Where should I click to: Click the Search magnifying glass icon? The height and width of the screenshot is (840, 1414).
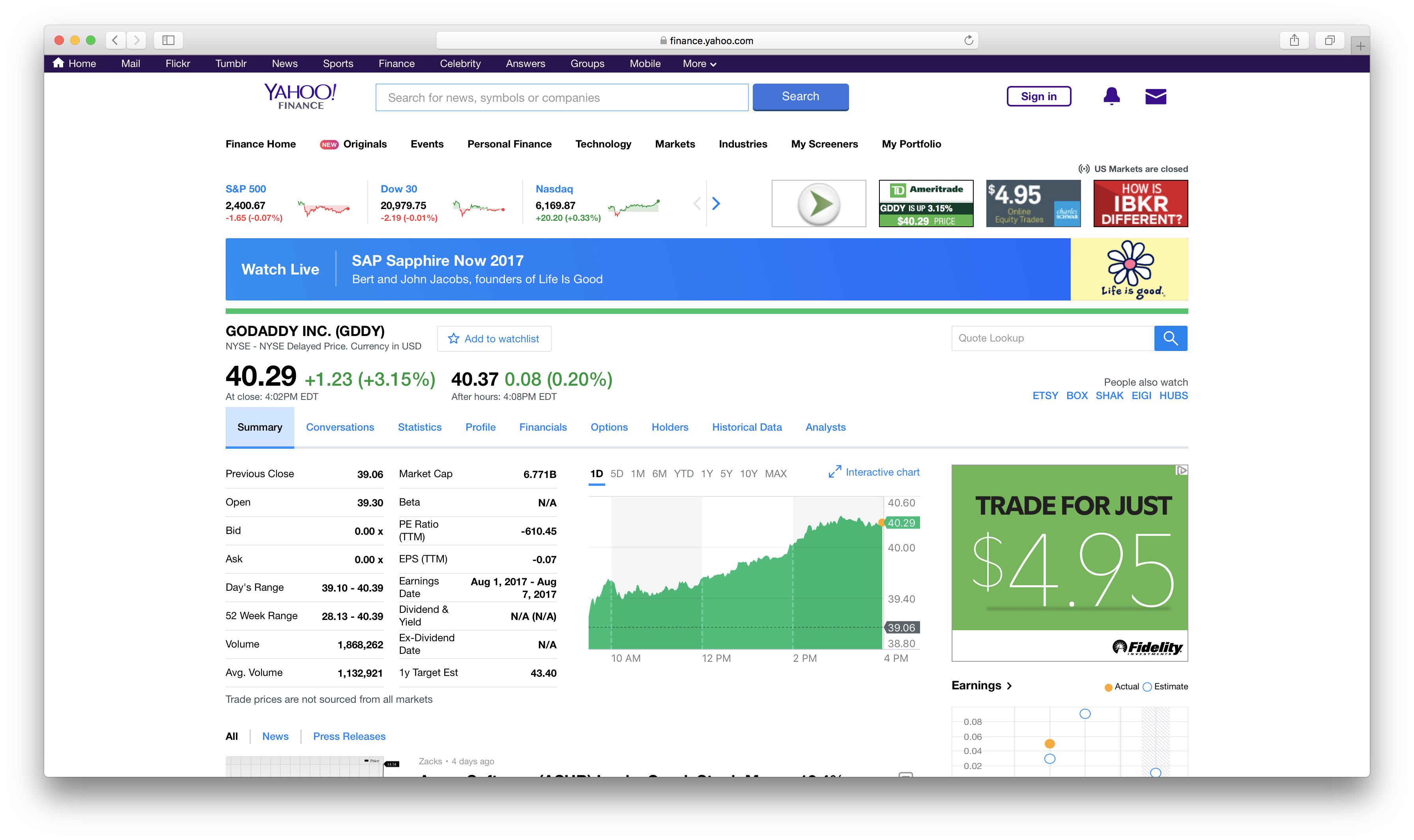[x=1171, y=338]
